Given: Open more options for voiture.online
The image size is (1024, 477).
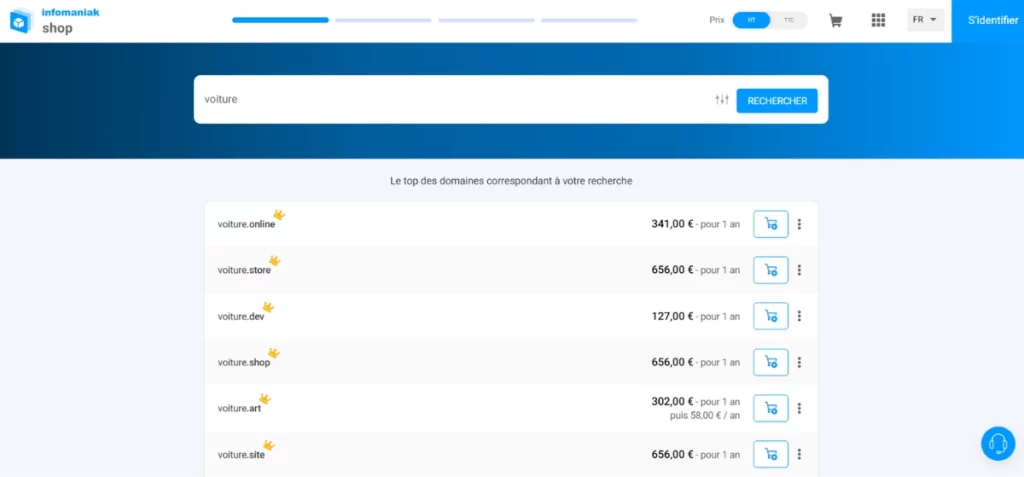Looking at the screenshot, I should (x=799, y=224).
